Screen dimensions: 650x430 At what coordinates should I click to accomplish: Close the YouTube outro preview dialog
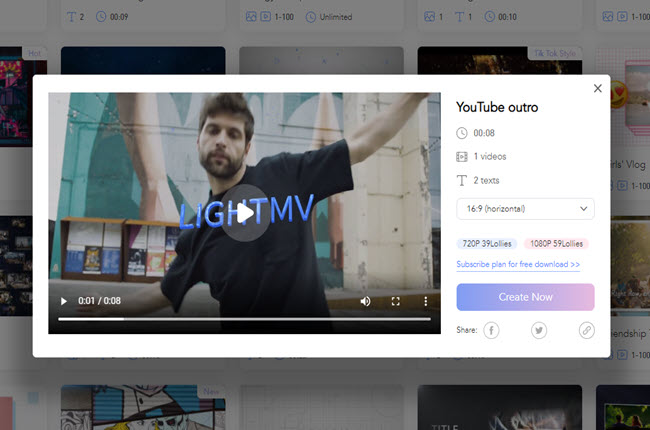[x=598, y=88]
